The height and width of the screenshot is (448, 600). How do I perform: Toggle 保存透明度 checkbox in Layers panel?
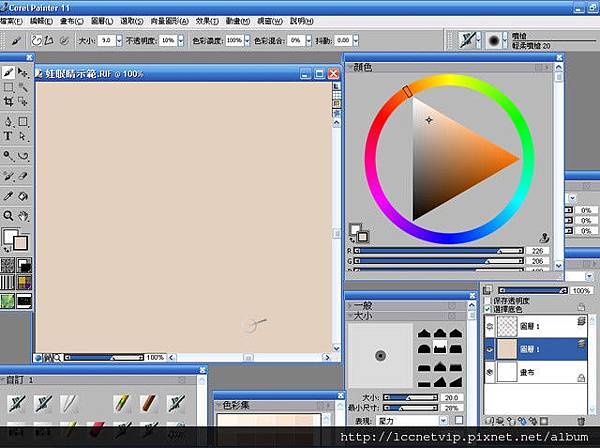click(488, 301)
